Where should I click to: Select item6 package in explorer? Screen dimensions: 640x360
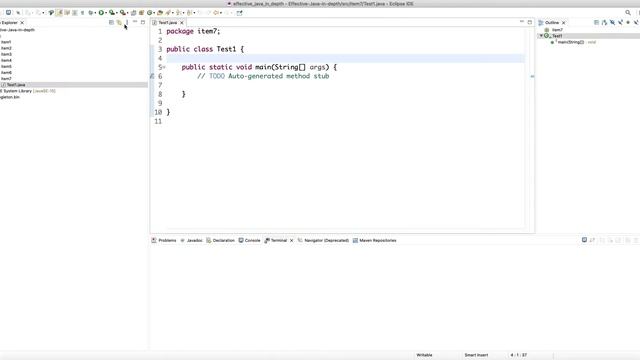(6, 72)
